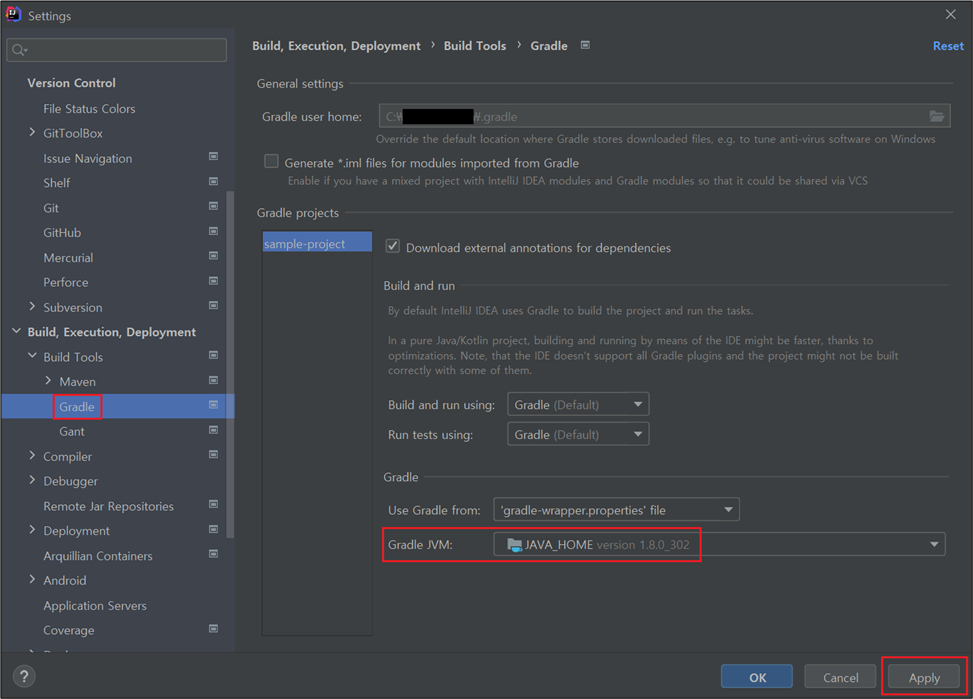Click project-level icon beside Coverage
This screenshot has height=699, width=973.
pyautogui.click(x=213, y=629)
